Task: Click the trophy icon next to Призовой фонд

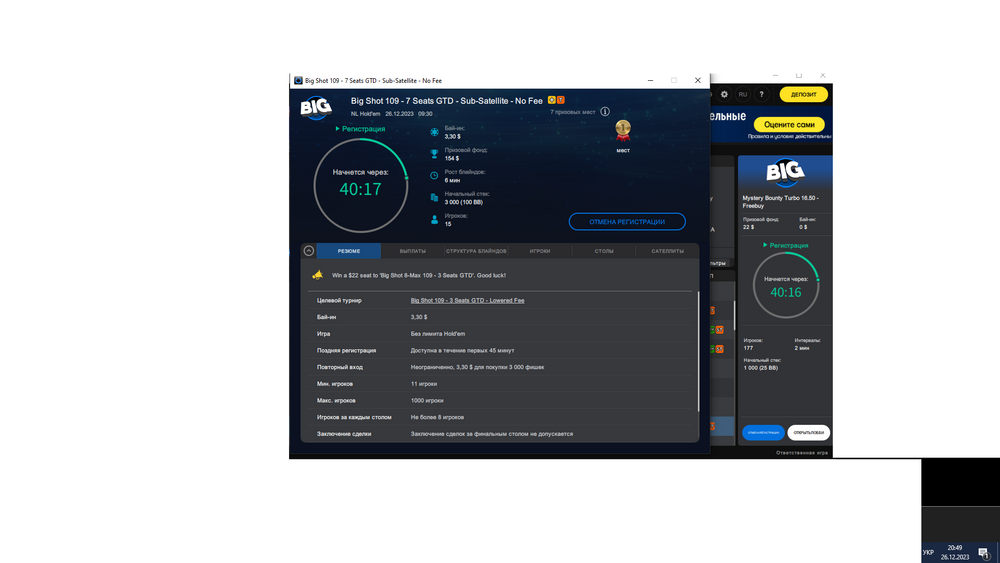Action: click(434, 154)
